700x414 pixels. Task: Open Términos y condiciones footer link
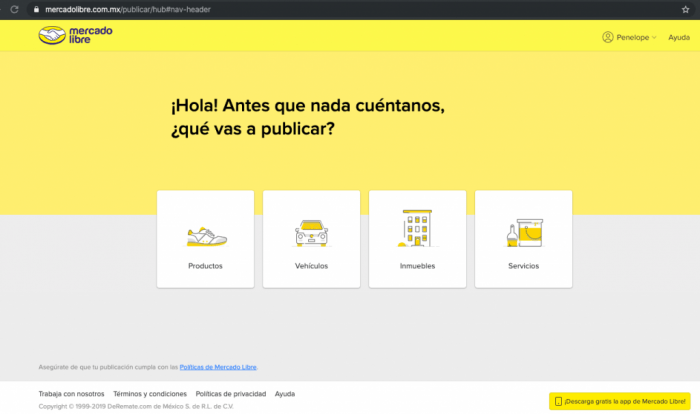click(x=150, y=394)
